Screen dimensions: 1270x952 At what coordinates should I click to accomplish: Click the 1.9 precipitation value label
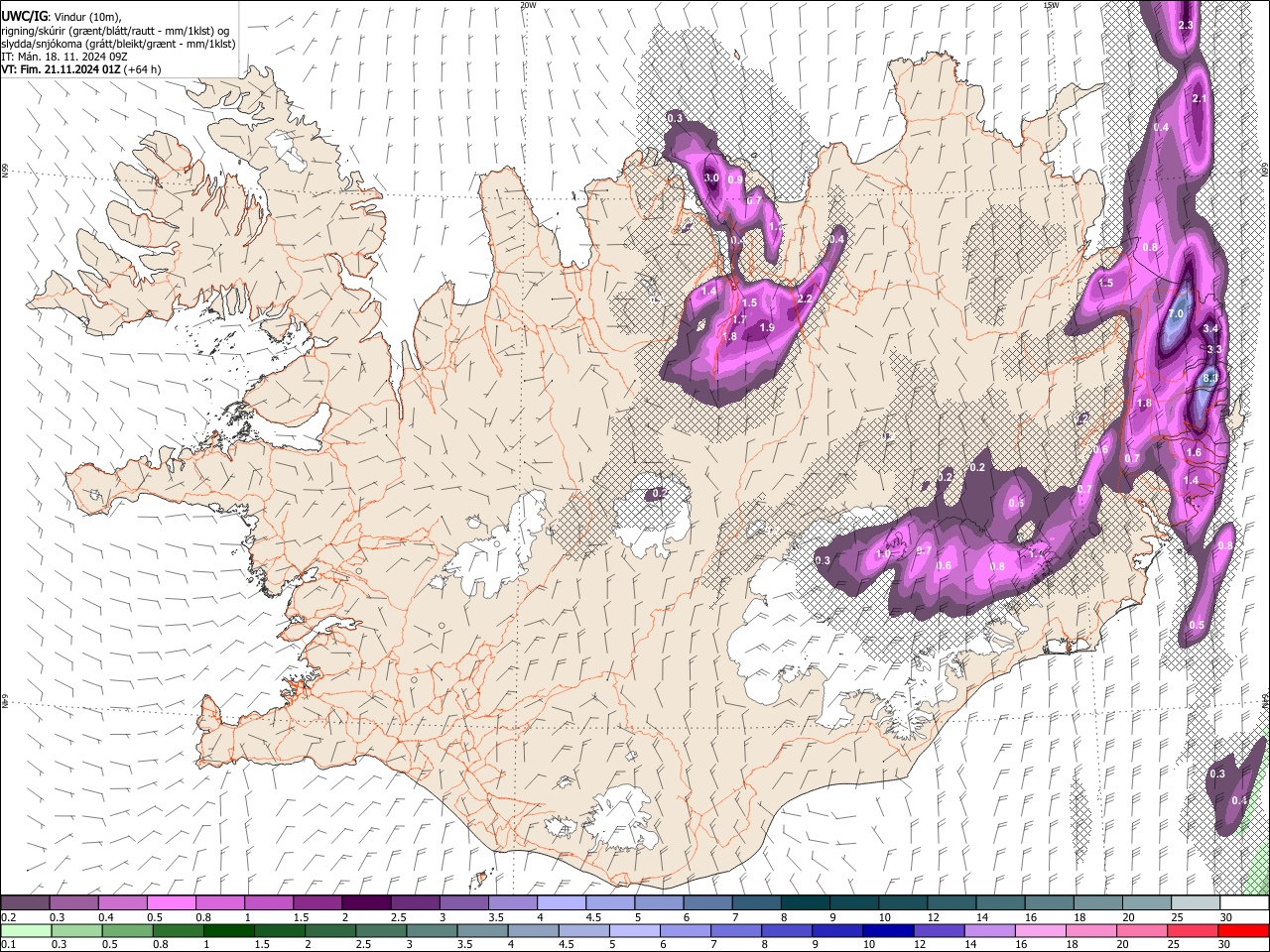coord(767,327)
